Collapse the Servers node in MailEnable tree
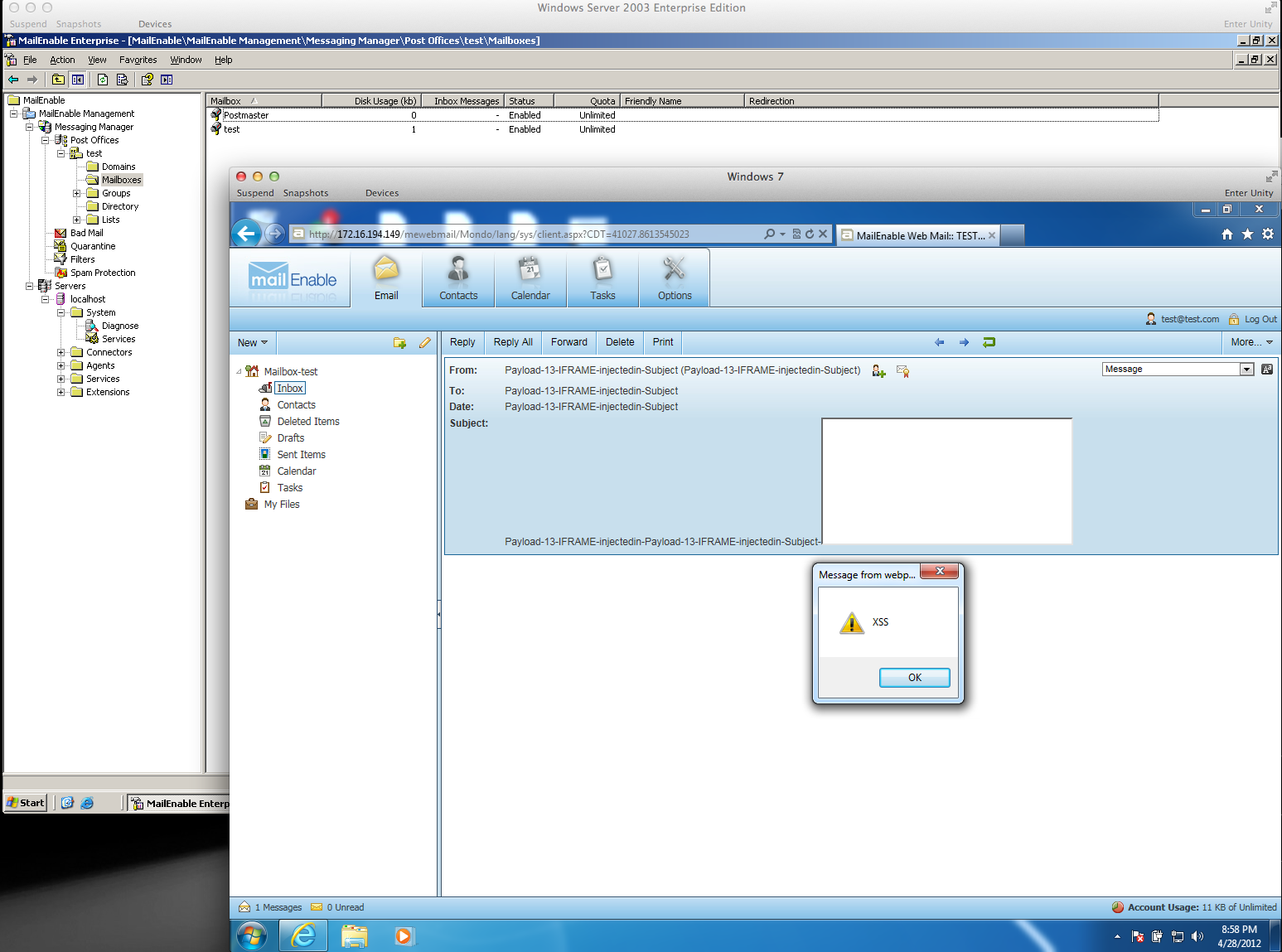 pos(29,286)
